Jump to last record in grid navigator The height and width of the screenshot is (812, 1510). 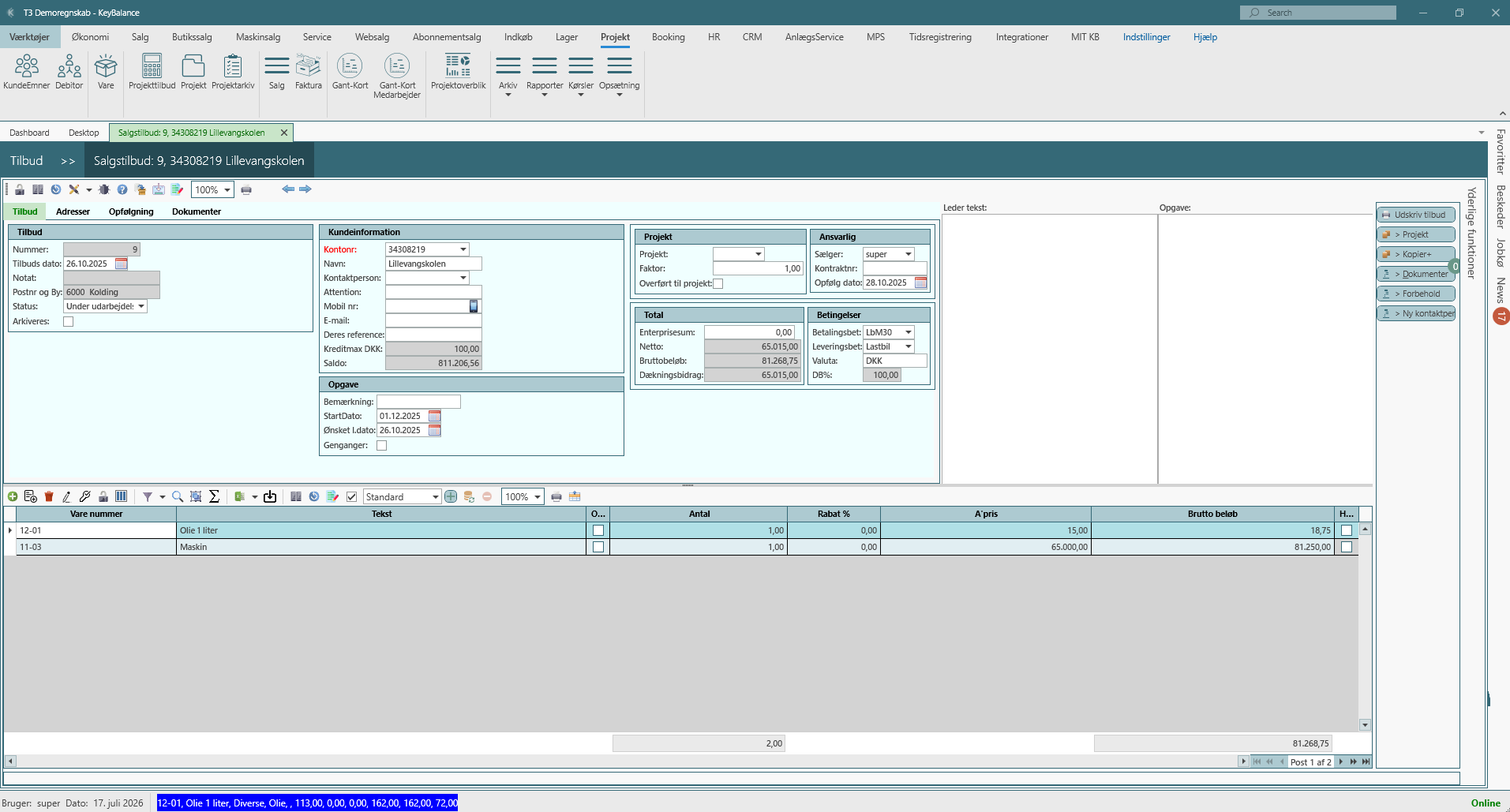[x=1366, y=761]
